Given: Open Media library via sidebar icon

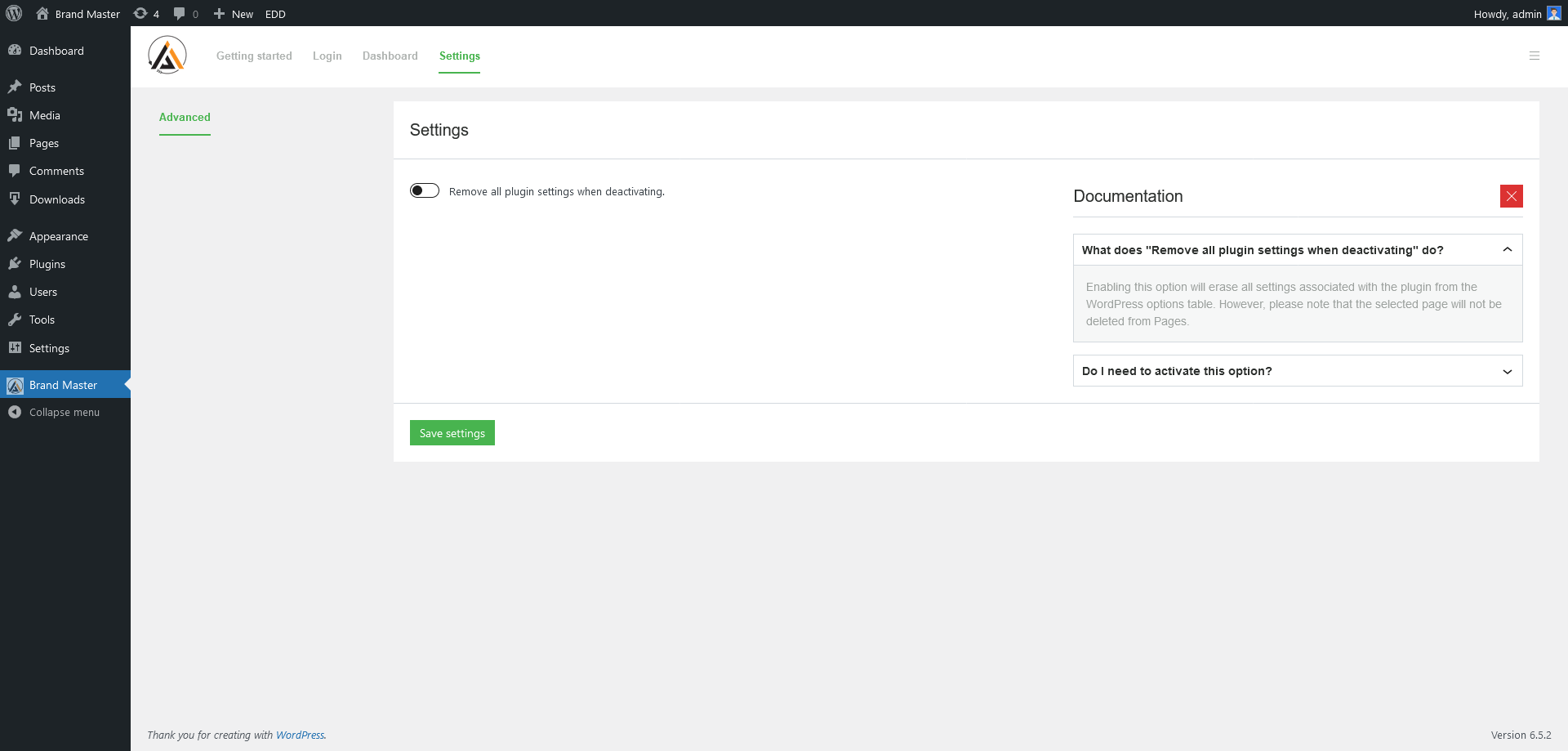Looking at the screenshot, I should point(16,114).
